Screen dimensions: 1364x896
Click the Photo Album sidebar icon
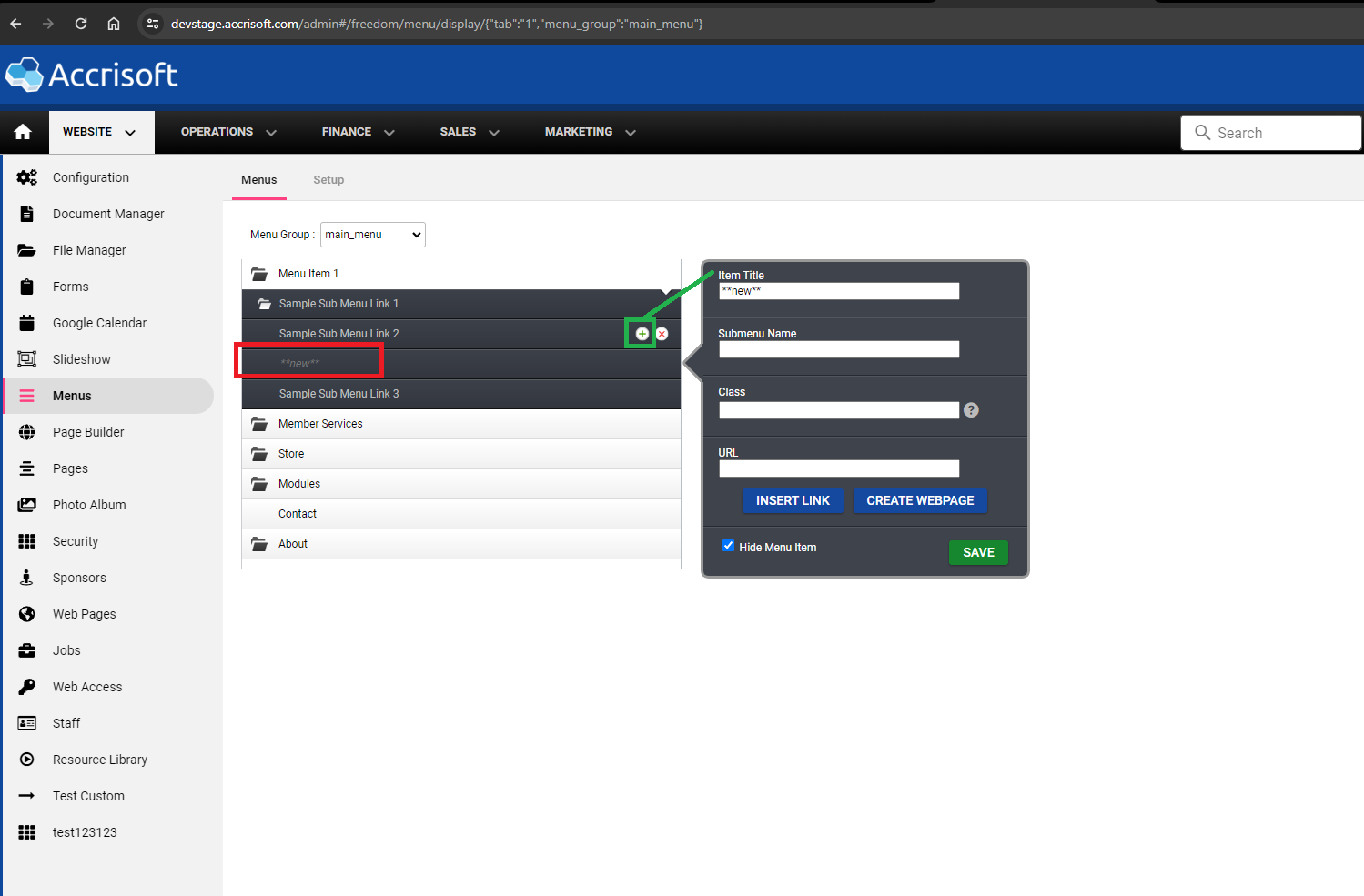tap(27, 505)
